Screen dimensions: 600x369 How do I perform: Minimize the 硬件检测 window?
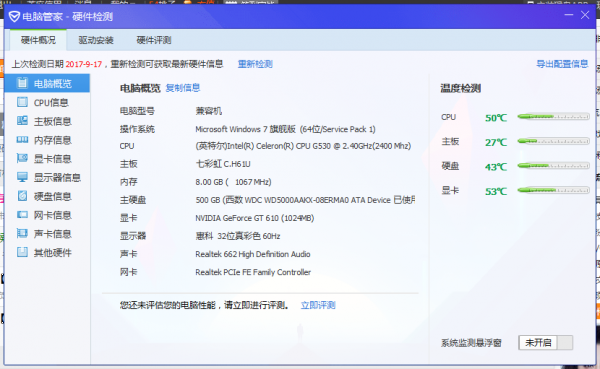(569, 15)
